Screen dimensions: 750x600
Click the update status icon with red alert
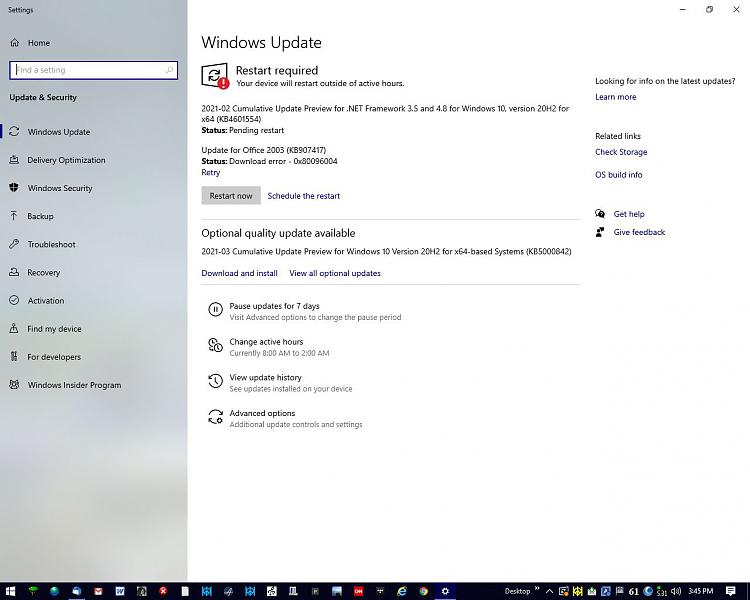point(215,76)
